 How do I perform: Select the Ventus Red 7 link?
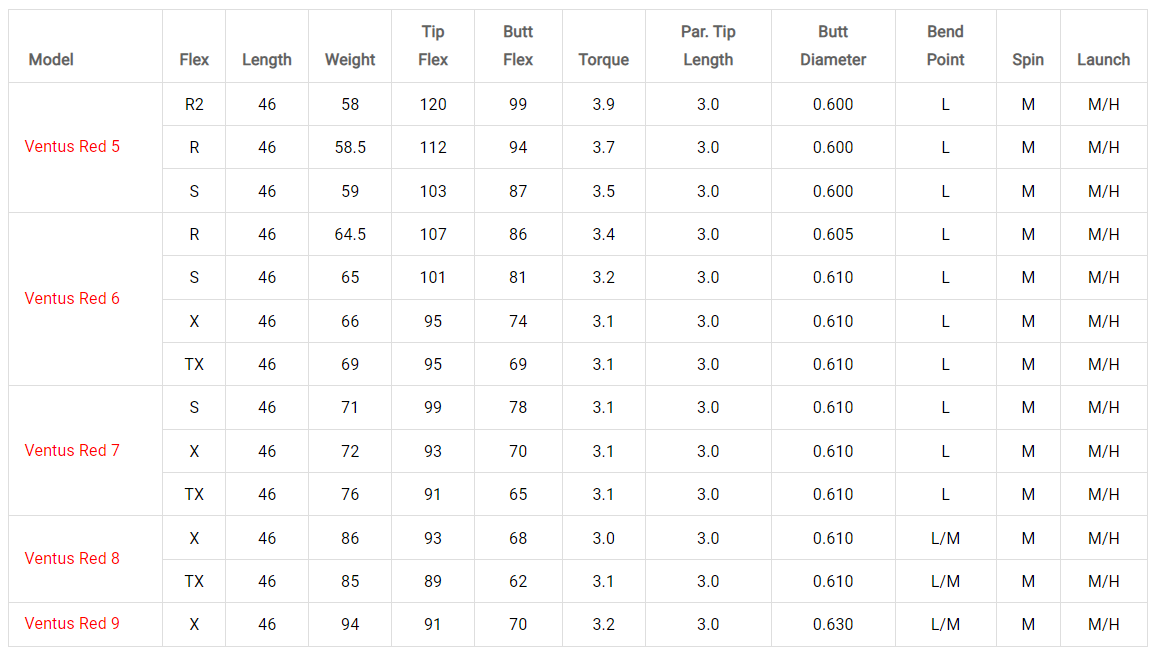click(x=72, y=451)
